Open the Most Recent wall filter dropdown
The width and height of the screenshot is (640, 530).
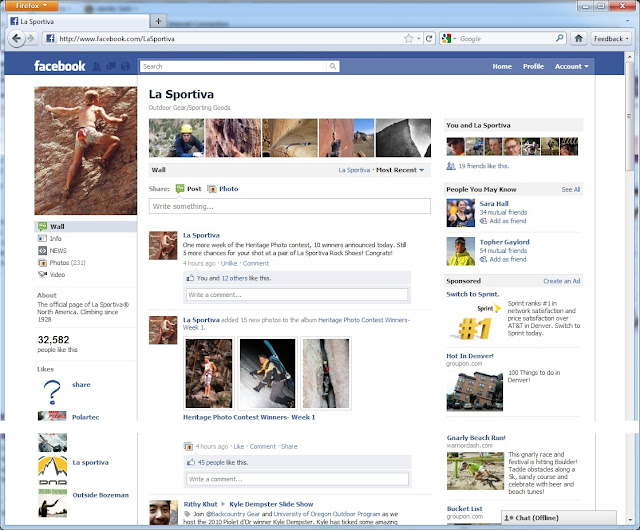[x=400, y=170]
